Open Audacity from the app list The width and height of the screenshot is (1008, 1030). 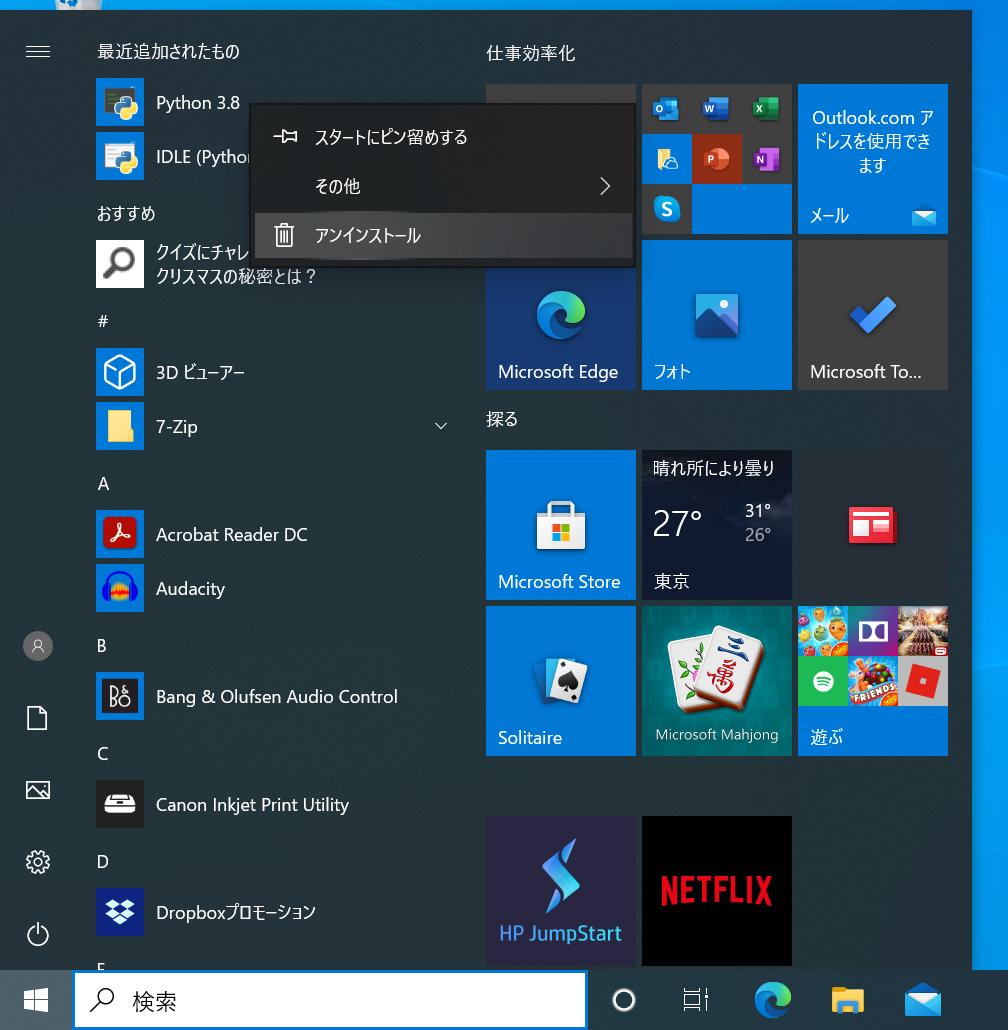[x=120, y=588]
